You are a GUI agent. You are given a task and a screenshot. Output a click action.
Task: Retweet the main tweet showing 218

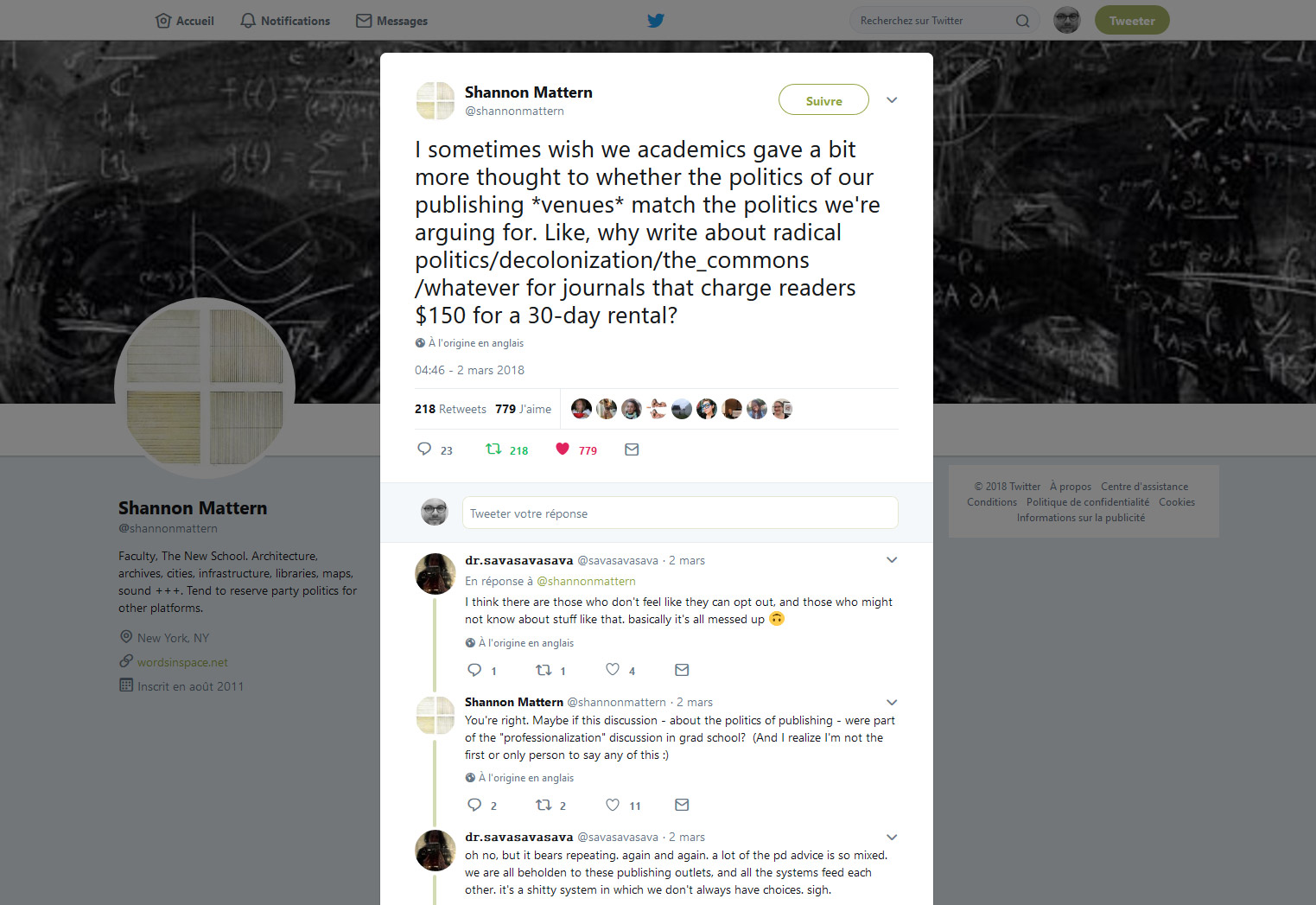point(493,449)
